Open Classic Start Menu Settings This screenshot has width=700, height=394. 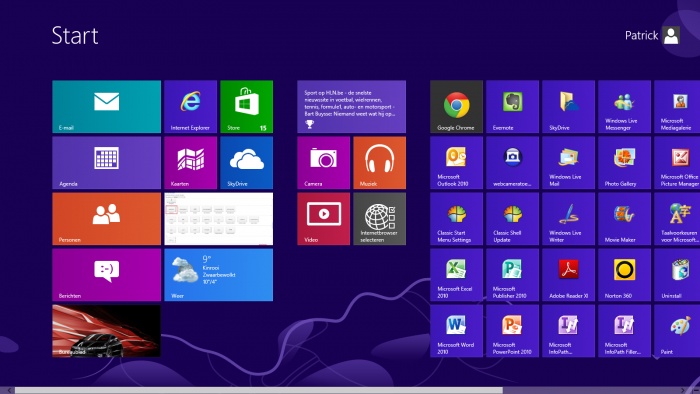pos(456,219)
